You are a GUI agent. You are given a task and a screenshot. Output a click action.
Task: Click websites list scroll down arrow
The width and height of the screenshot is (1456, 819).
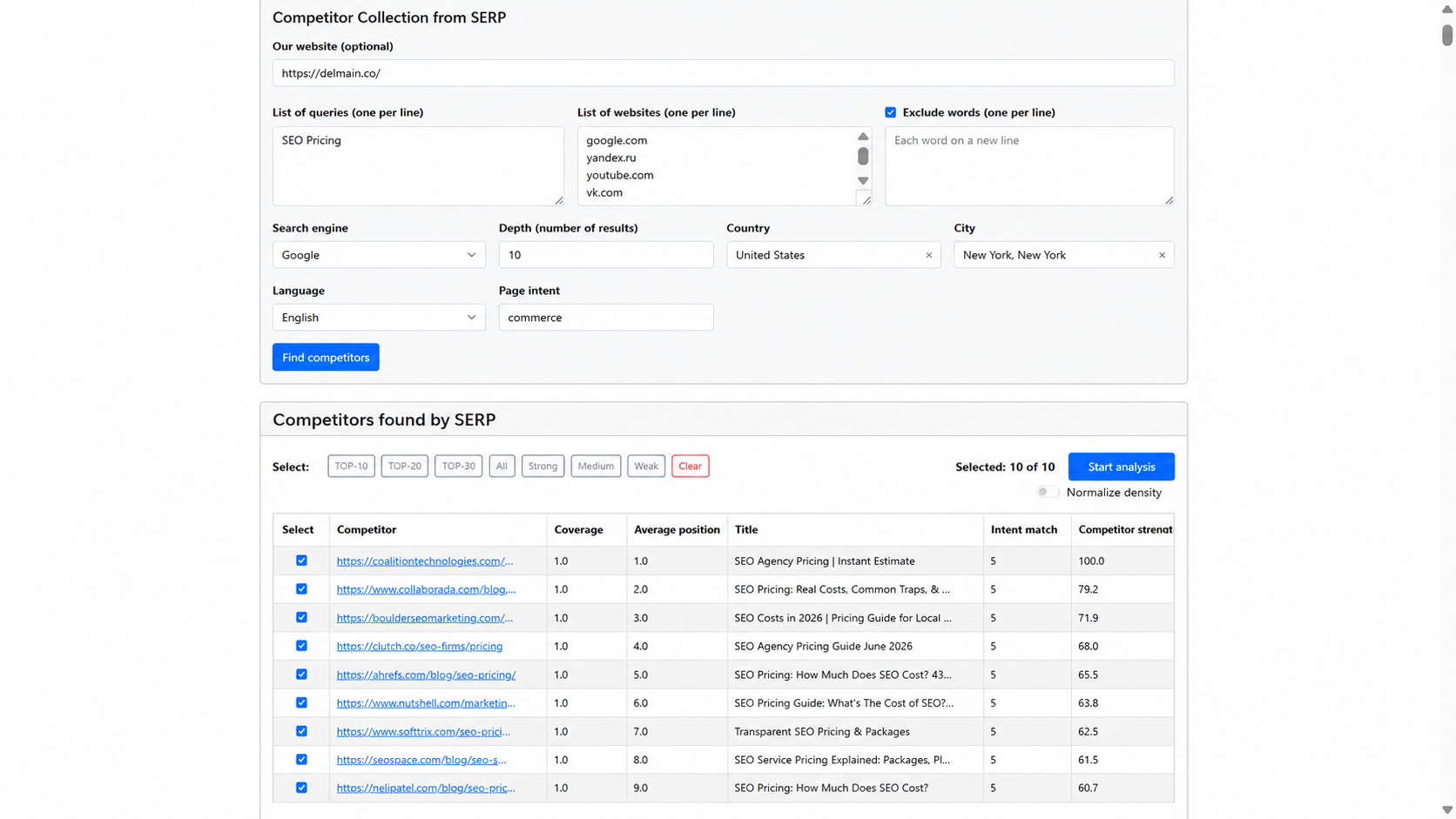click(863, 181)
